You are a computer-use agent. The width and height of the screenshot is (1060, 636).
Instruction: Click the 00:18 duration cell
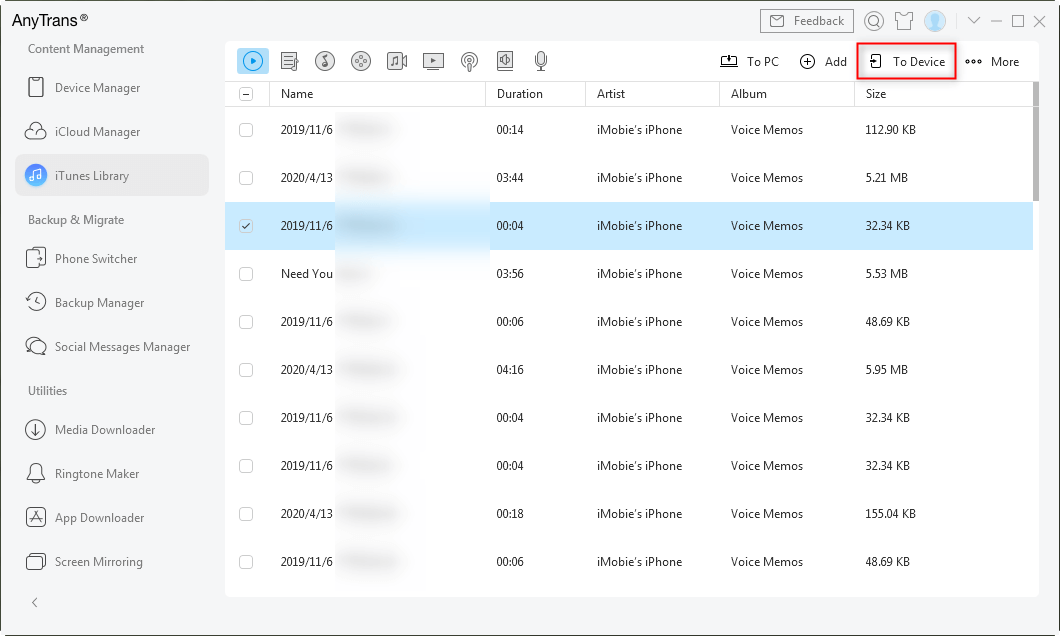510,514
